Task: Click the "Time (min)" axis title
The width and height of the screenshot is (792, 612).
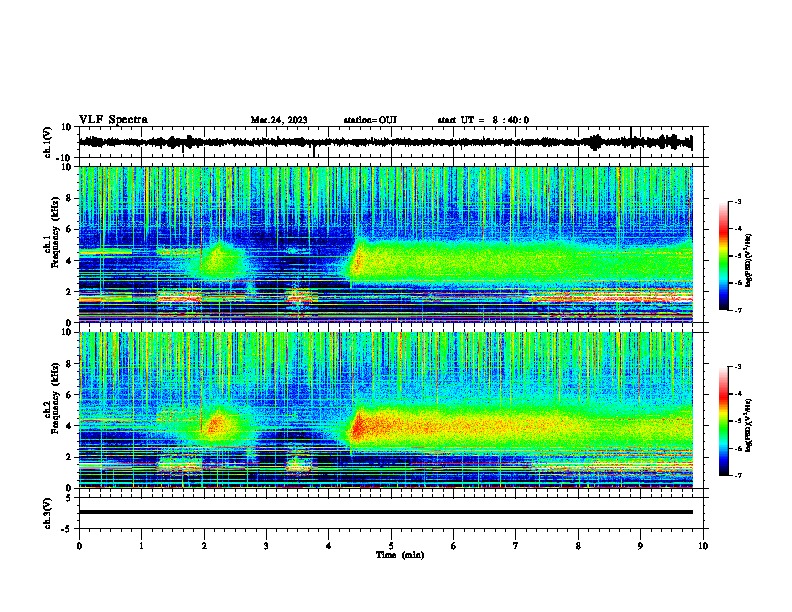Action: click(x=400, y=555)
